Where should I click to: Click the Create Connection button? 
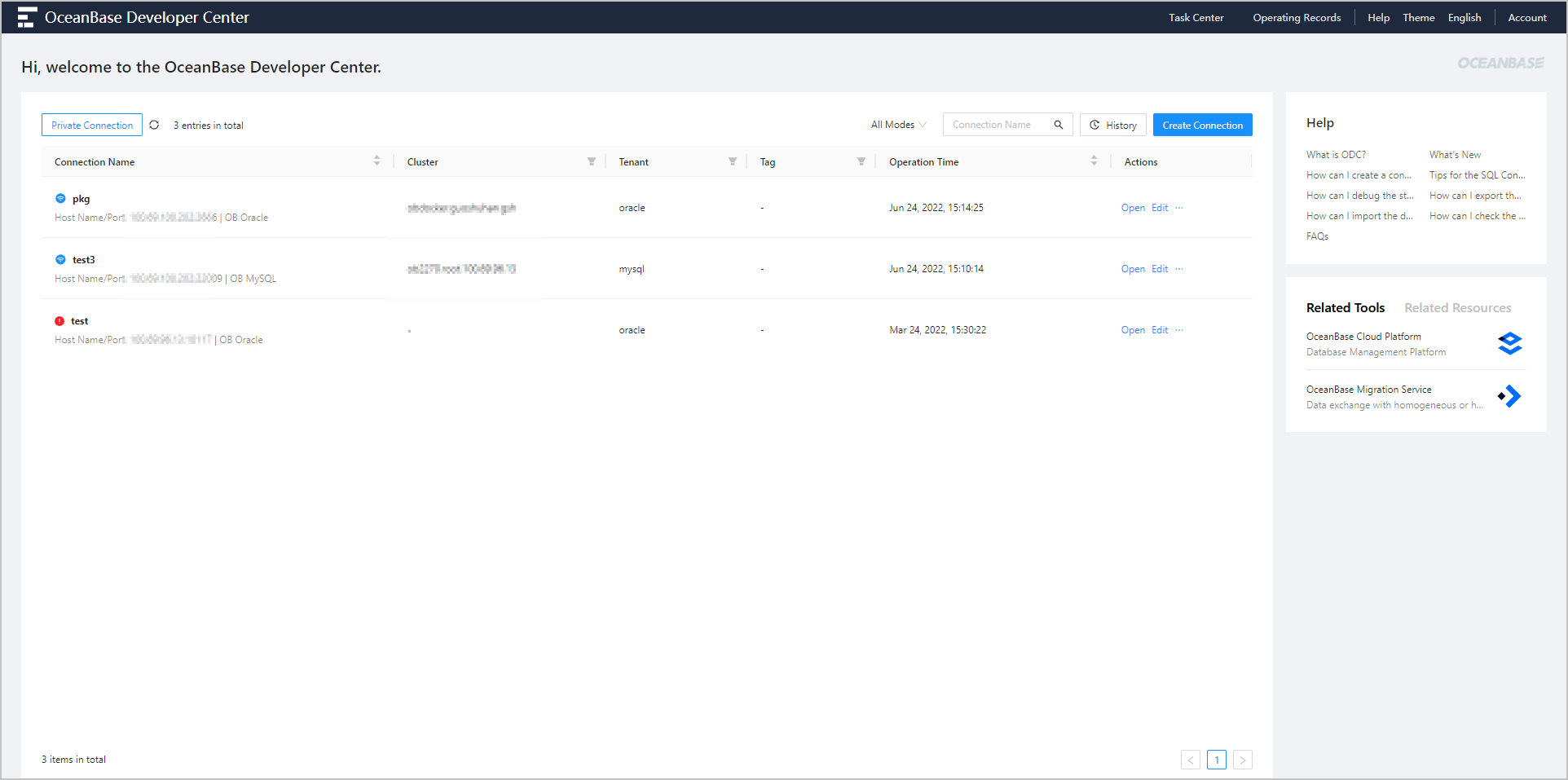[x=1202, y=125]
